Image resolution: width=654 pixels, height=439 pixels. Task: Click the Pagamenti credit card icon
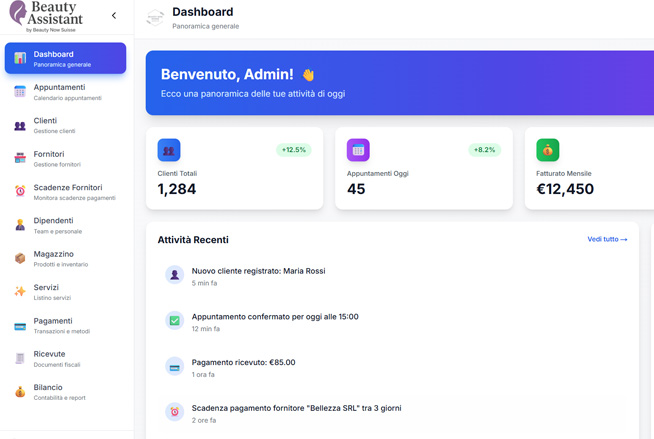pos(20,326)
